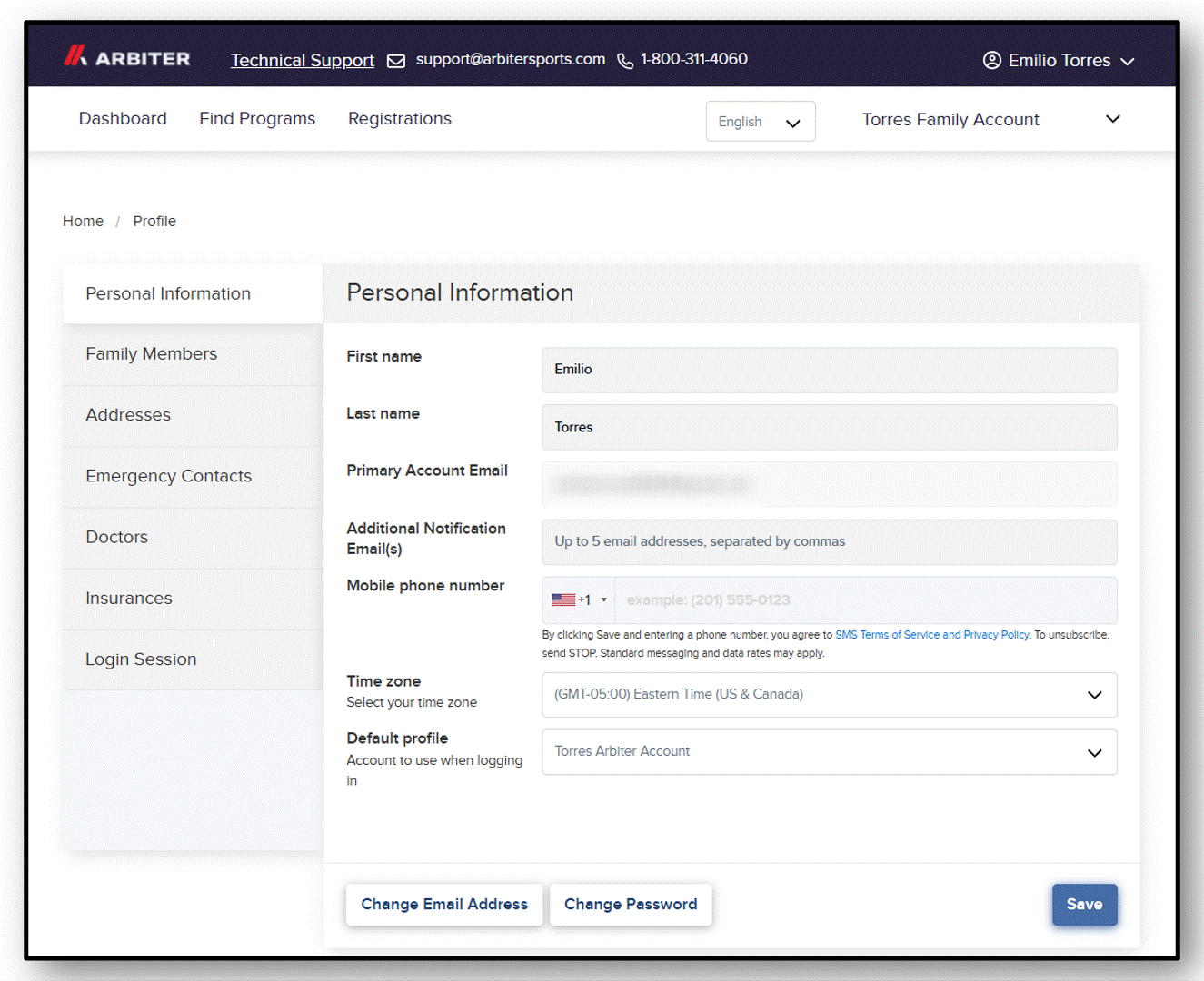
Task: Click the Arbiter logo
Action: tap(126, 57)
